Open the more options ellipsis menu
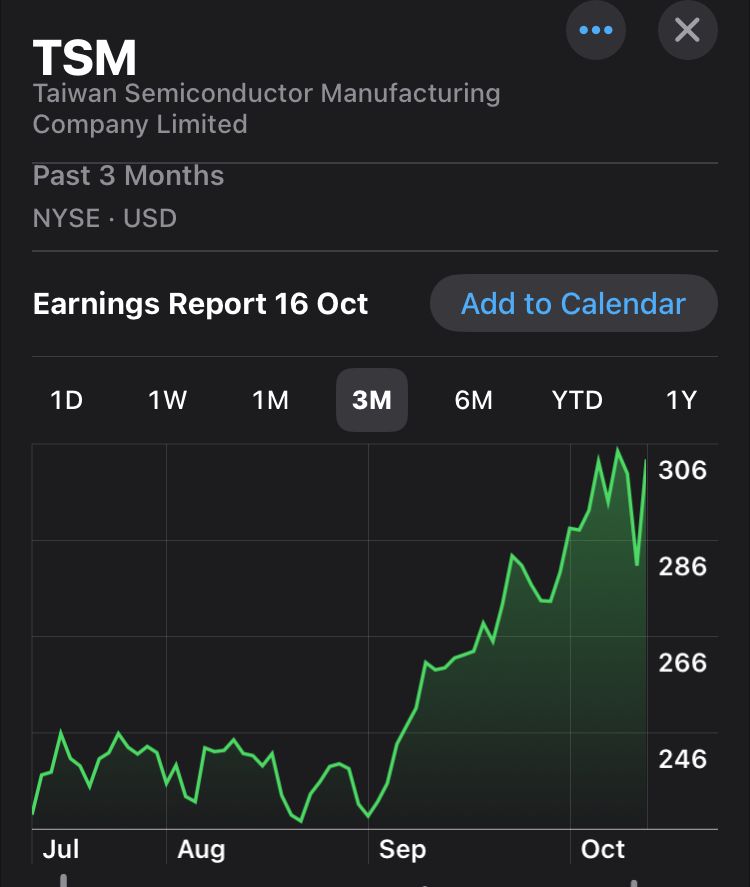750x887 pixels. [x=596, y=30]
